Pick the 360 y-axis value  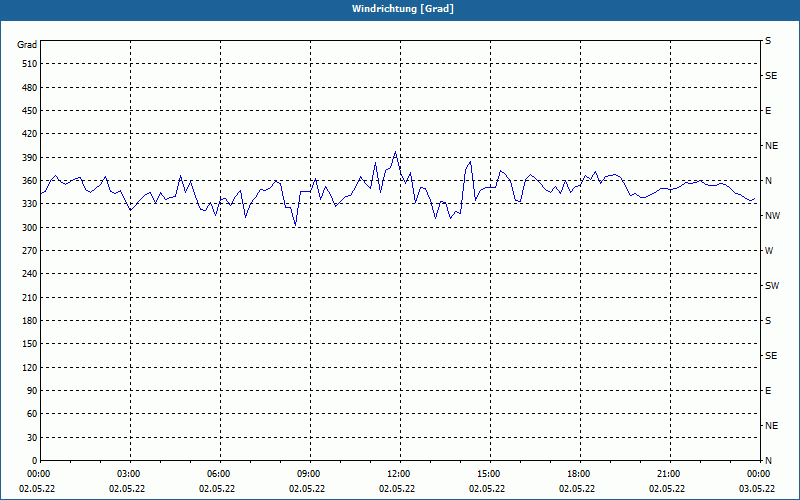(x=30, y=181)
